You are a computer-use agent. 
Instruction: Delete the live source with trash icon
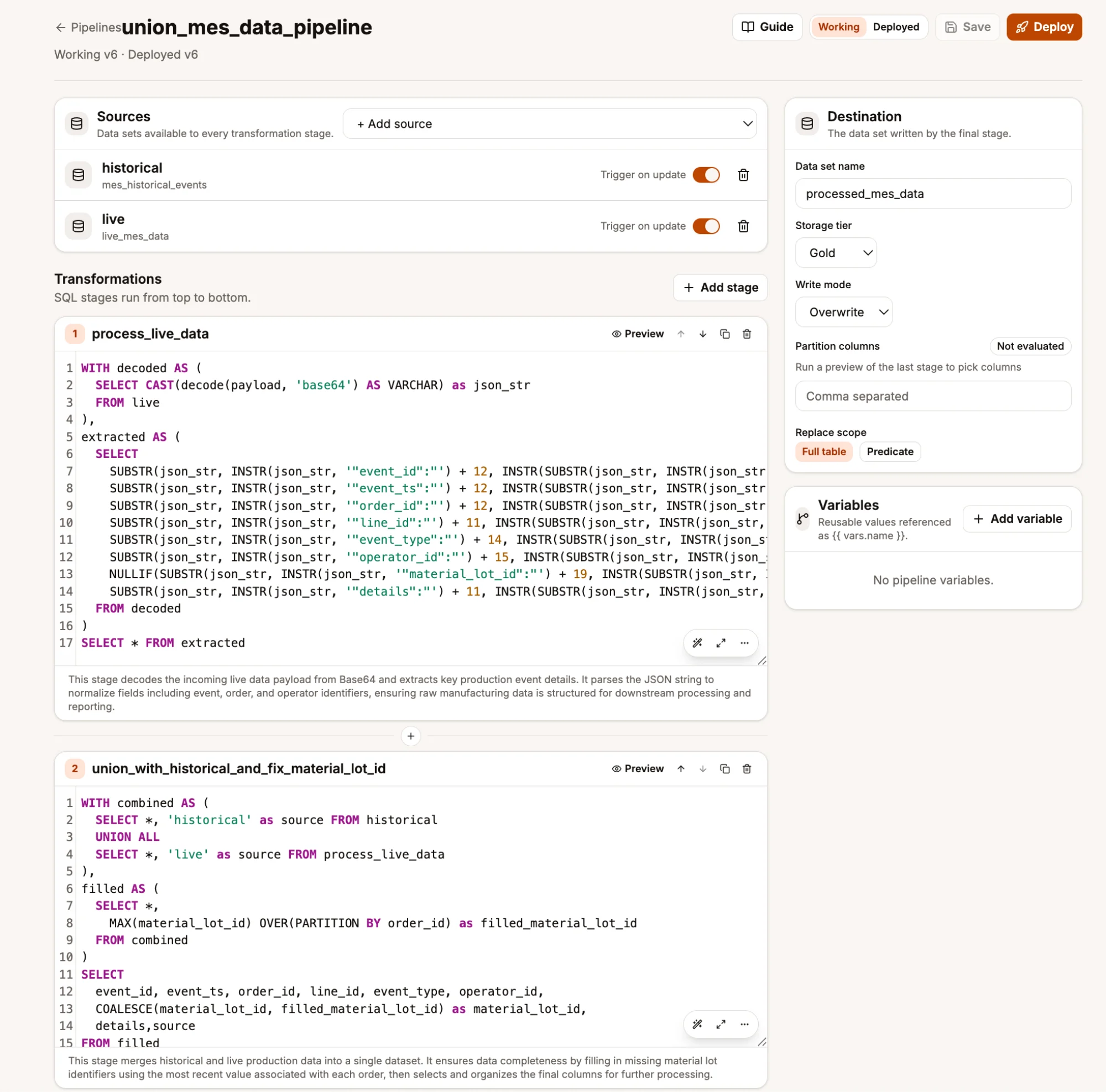743,226
